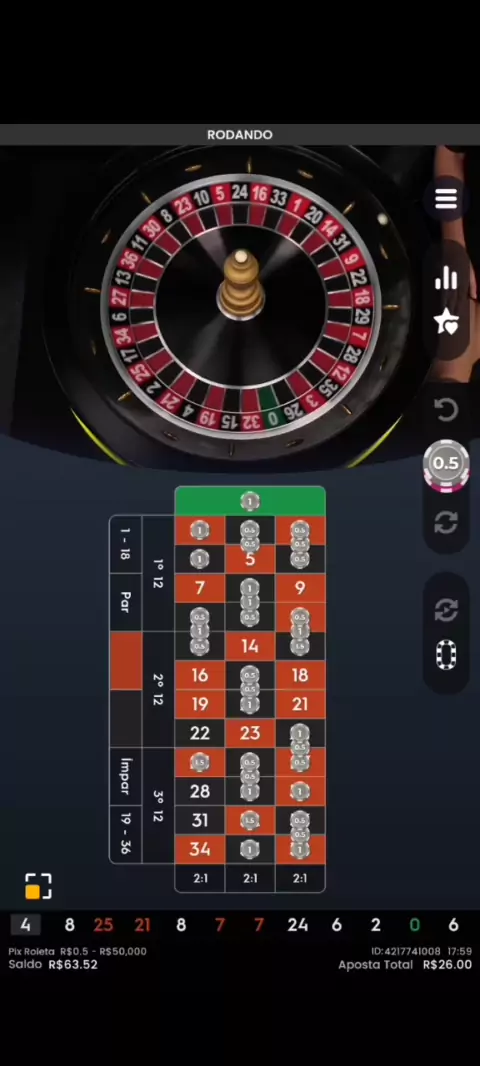Open the hamburger menu icon
This screenshot has width=480, height=1066.
pyautogui.click(x=446, y=199)
